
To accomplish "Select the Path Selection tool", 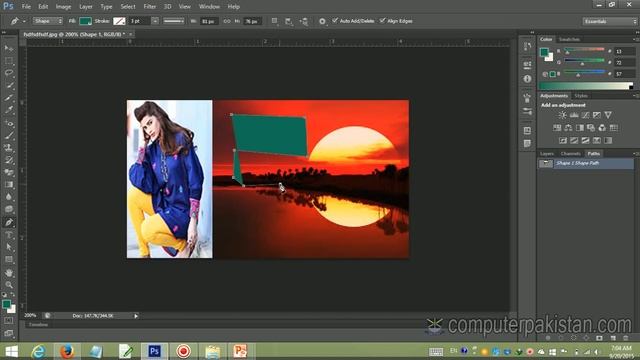I will [9, 247].
